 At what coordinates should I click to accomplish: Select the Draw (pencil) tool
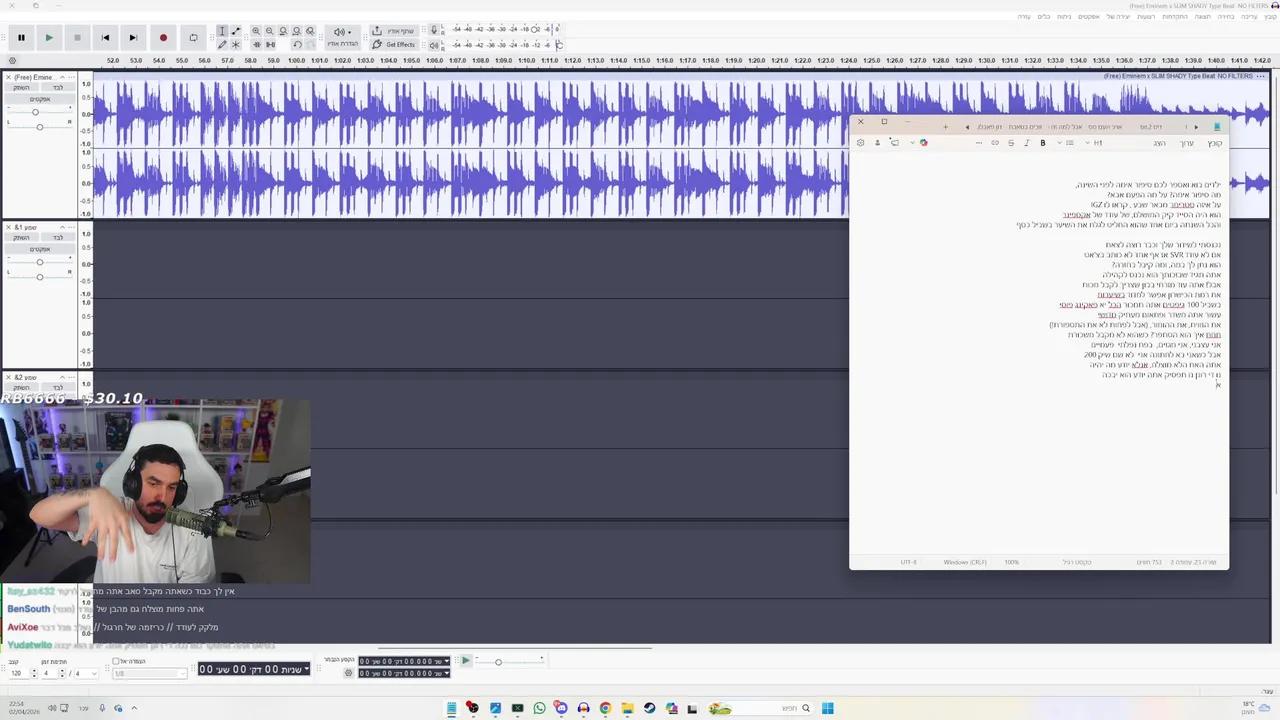click(x=222, y=45)
